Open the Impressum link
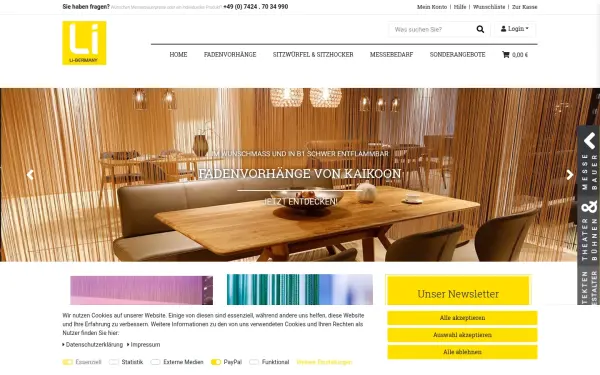 [145, 345]
